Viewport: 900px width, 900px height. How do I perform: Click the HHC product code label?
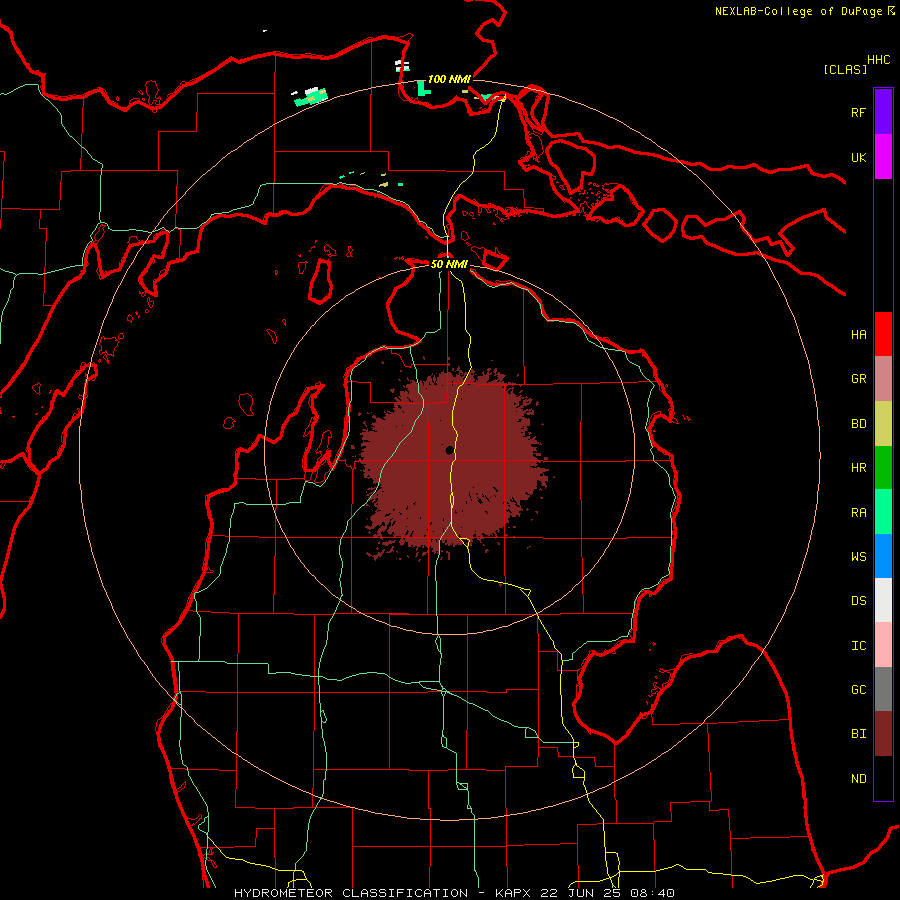point(878,60)
